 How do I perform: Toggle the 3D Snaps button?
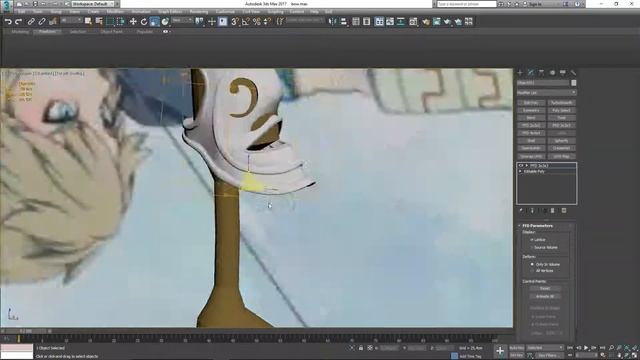pyautogui.click(x=235, y=21)
